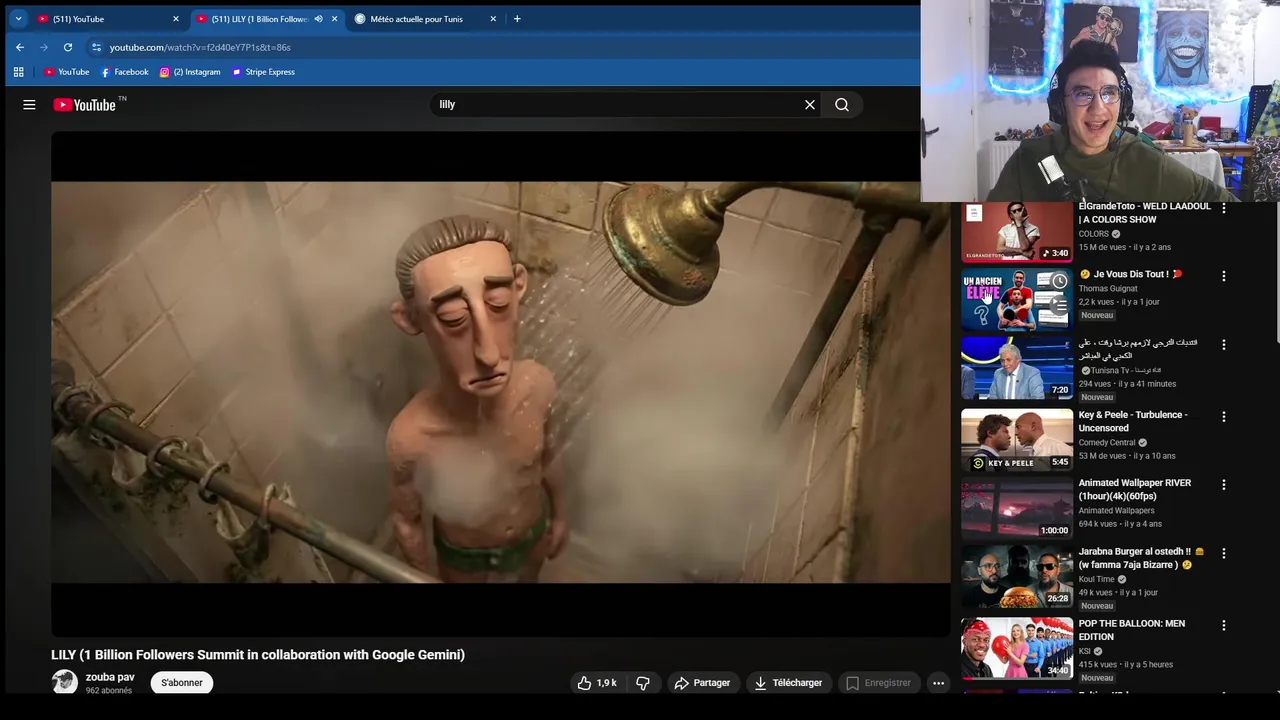Open more actions menu under video
Image resolution: width=1280 pixels, height=720 pixels.
(938, 683)
